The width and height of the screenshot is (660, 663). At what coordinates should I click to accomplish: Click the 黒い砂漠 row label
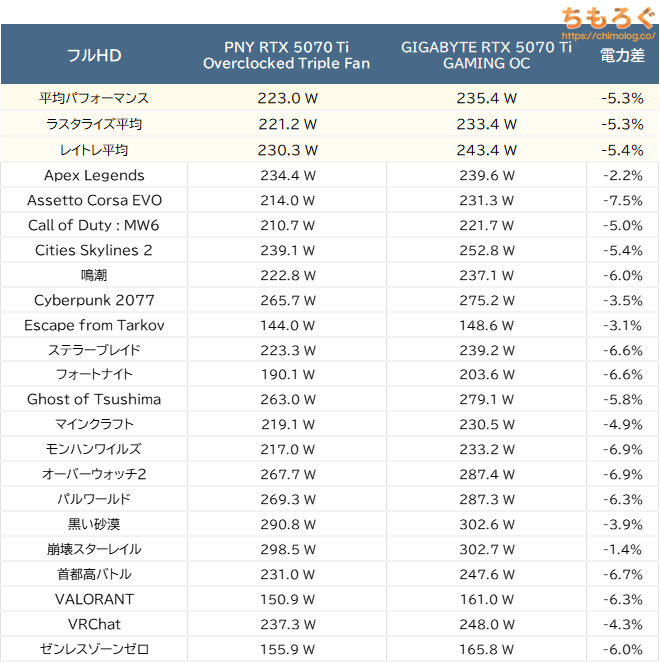(x=94, y=523)
